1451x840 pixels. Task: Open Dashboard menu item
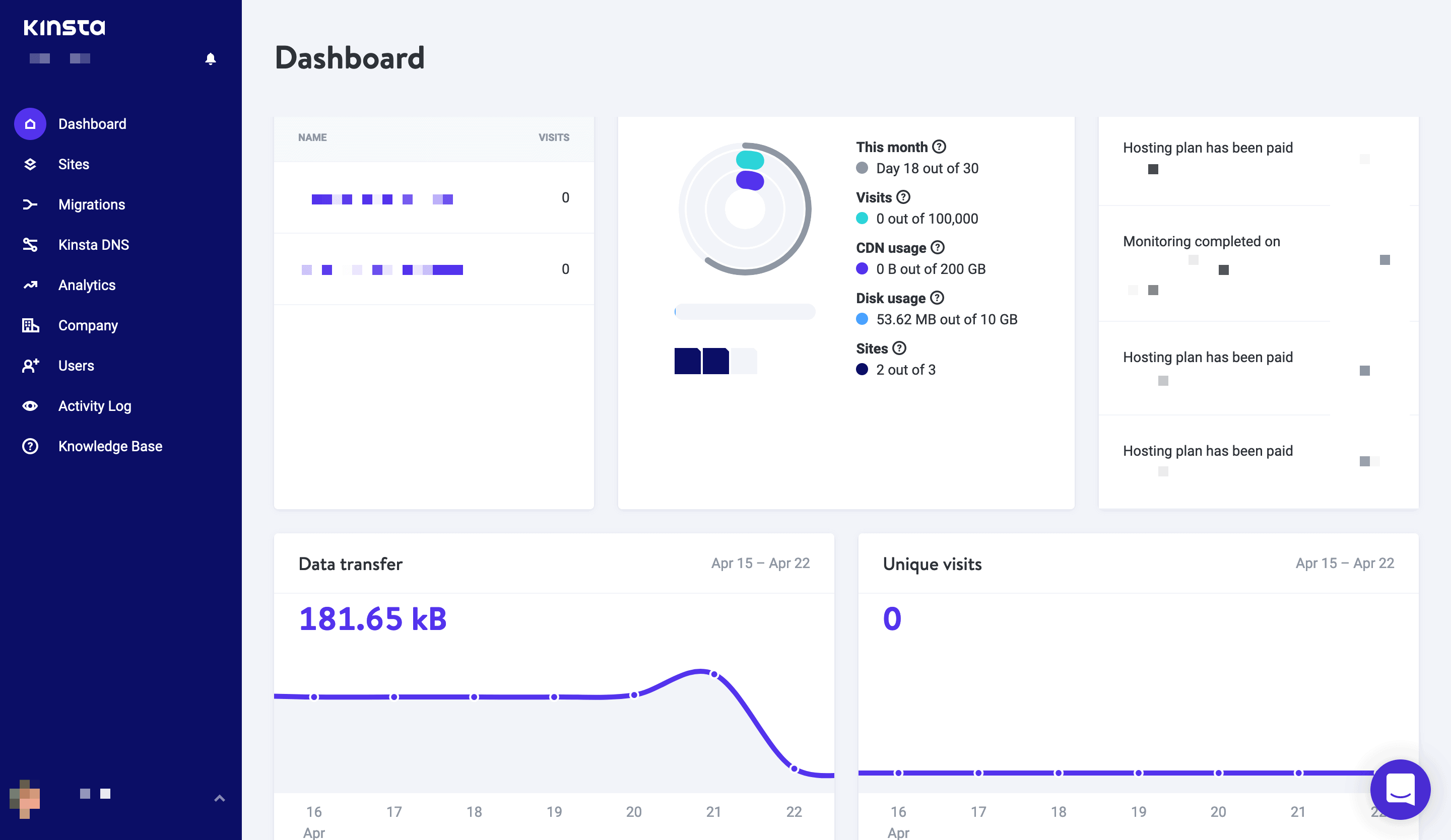(x=93, y=123)
